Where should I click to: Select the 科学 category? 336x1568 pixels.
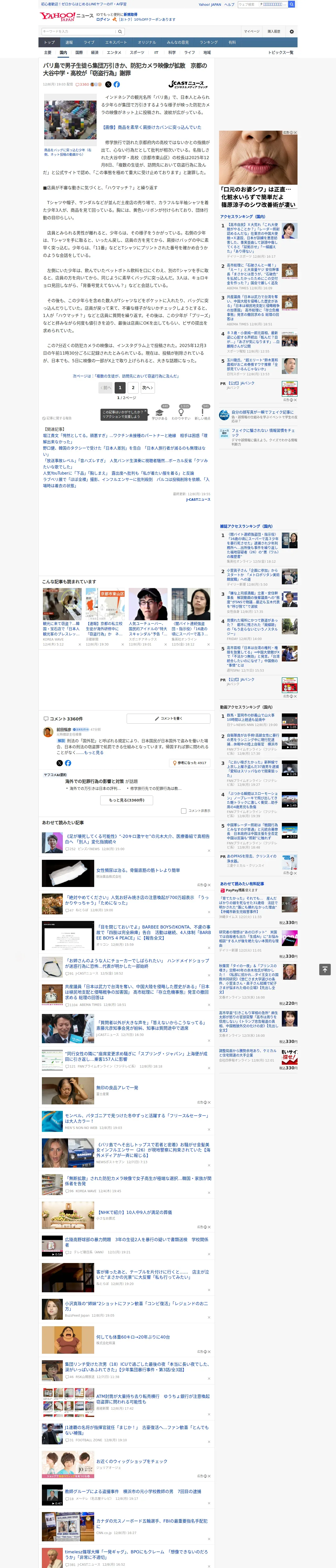coord(172,52)
